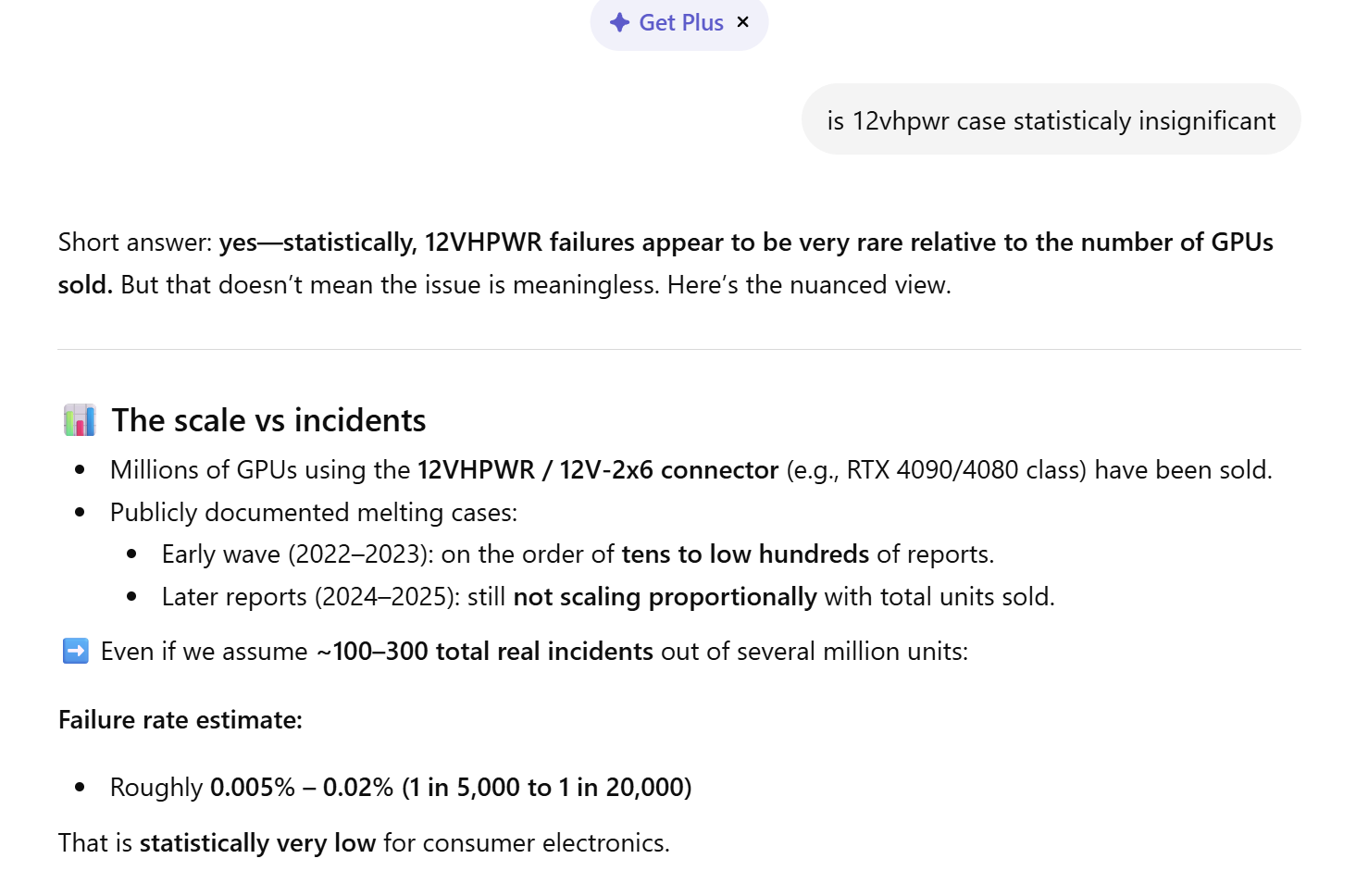The image size is (1356, 896).
Task: Click the '~100–300 total real incidents' text
Action: pos(485,652)
